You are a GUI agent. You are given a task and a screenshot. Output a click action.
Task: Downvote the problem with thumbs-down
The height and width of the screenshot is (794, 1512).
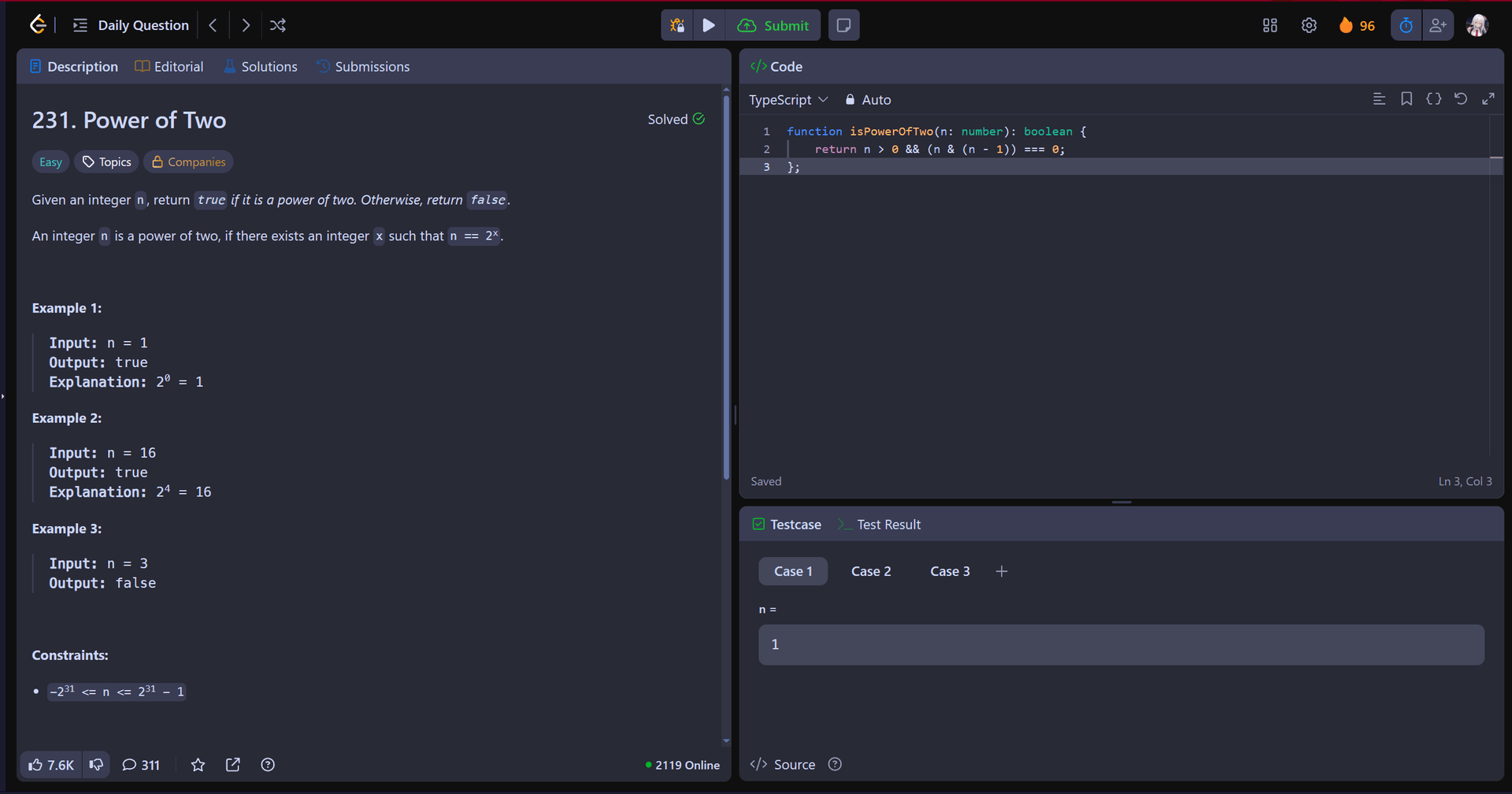[96, 764]
